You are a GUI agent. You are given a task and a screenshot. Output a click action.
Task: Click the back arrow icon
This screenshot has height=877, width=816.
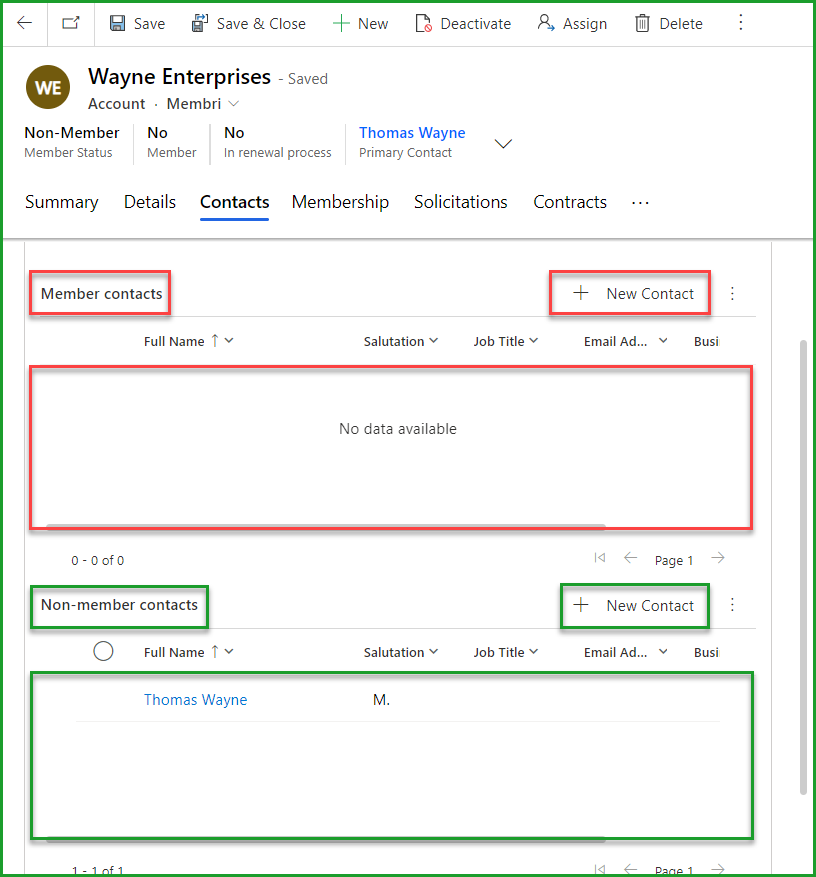(x=24, y=23)
